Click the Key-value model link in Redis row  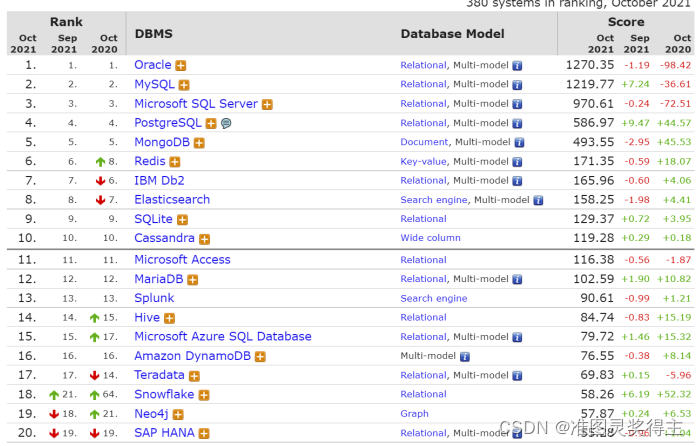point(424,161)
